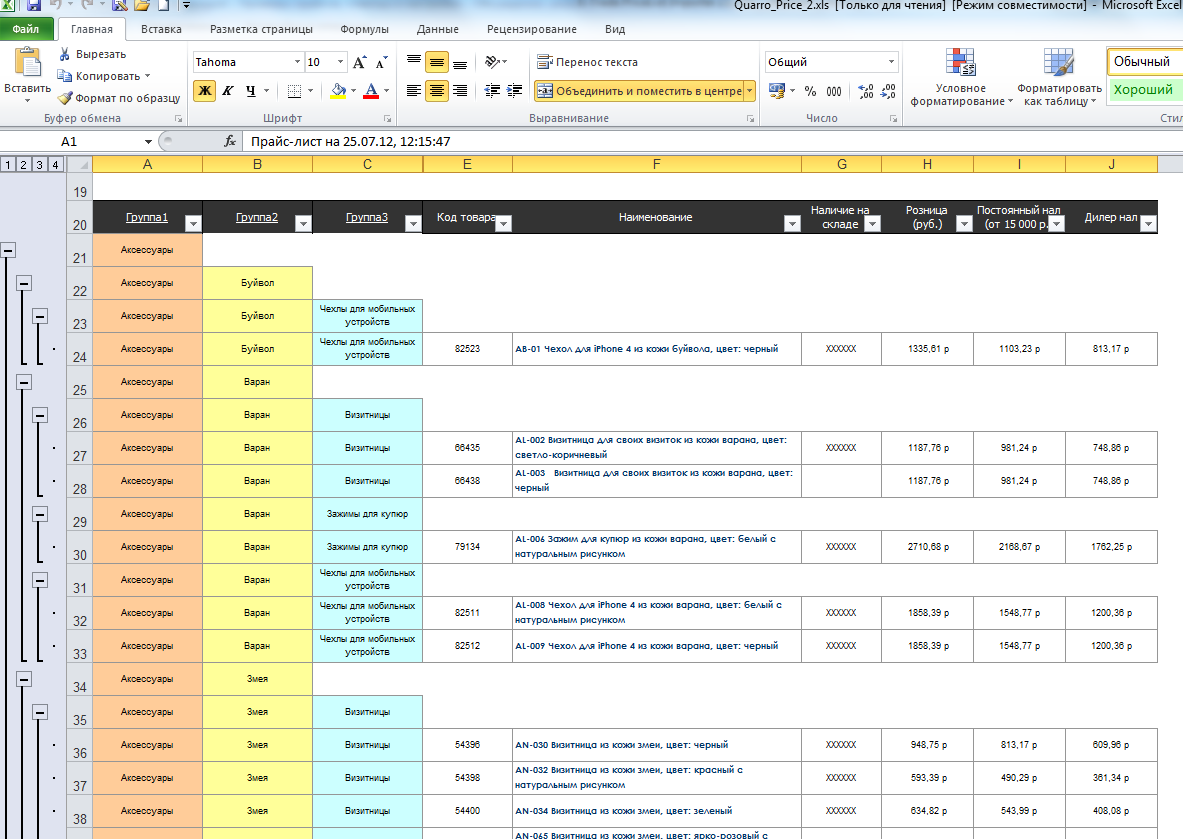Toggle middle vertical alignment
This screenshot has width=1183, height=839.
coord(437,62)
